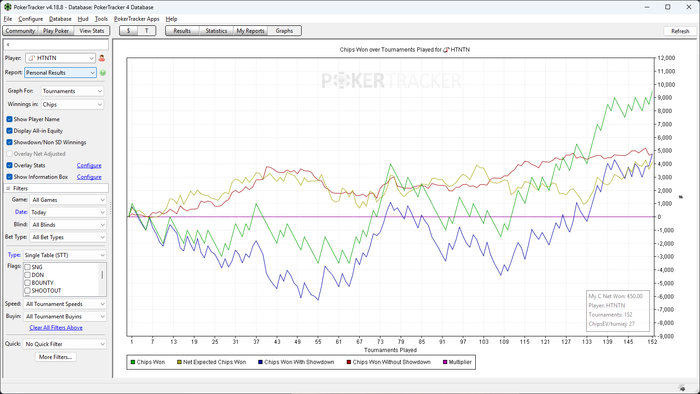
Task: Open the Hud menu
Action: 83,19
